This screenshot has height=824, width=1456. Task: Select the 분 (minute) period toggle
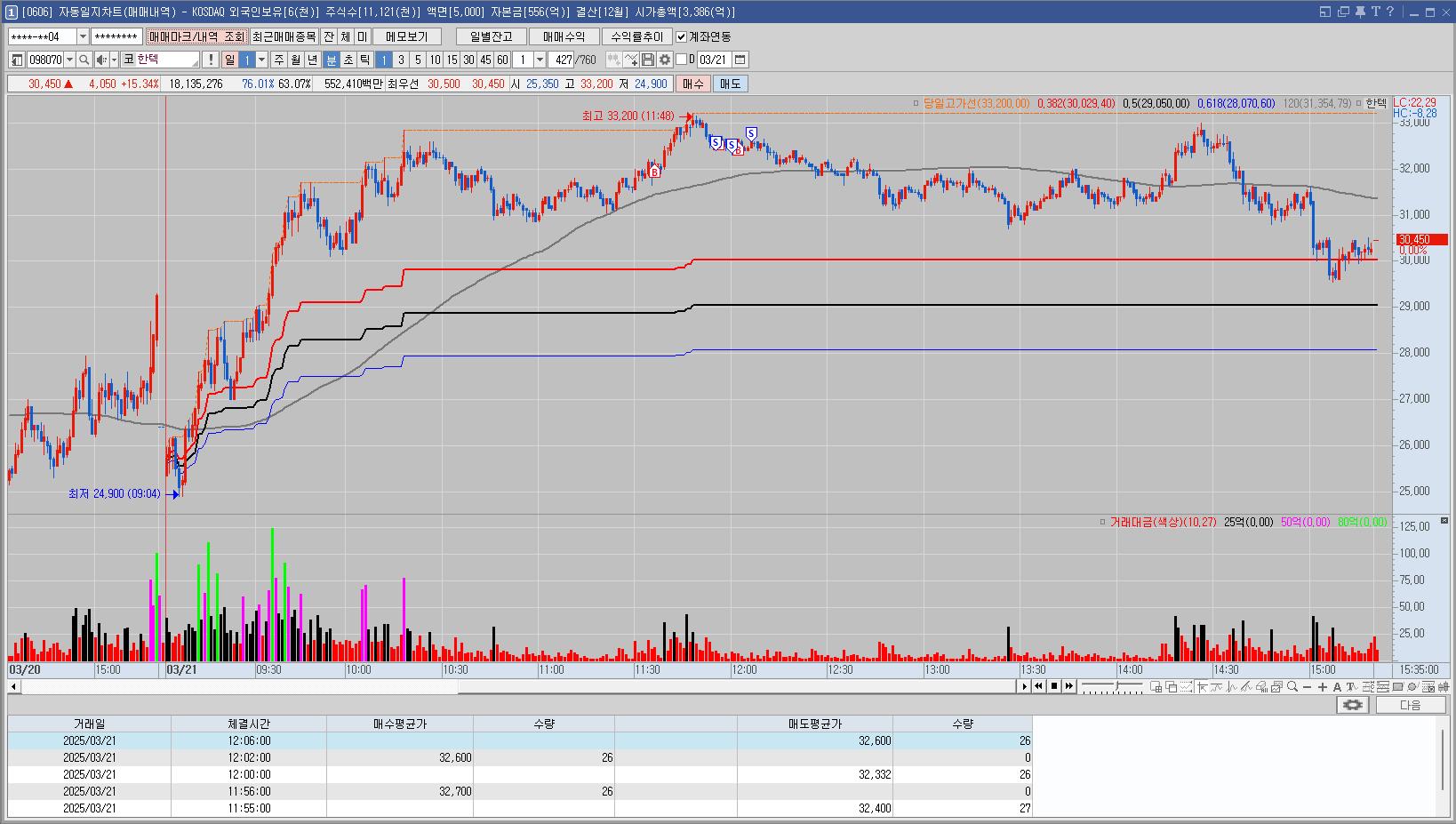click(332, 60)
